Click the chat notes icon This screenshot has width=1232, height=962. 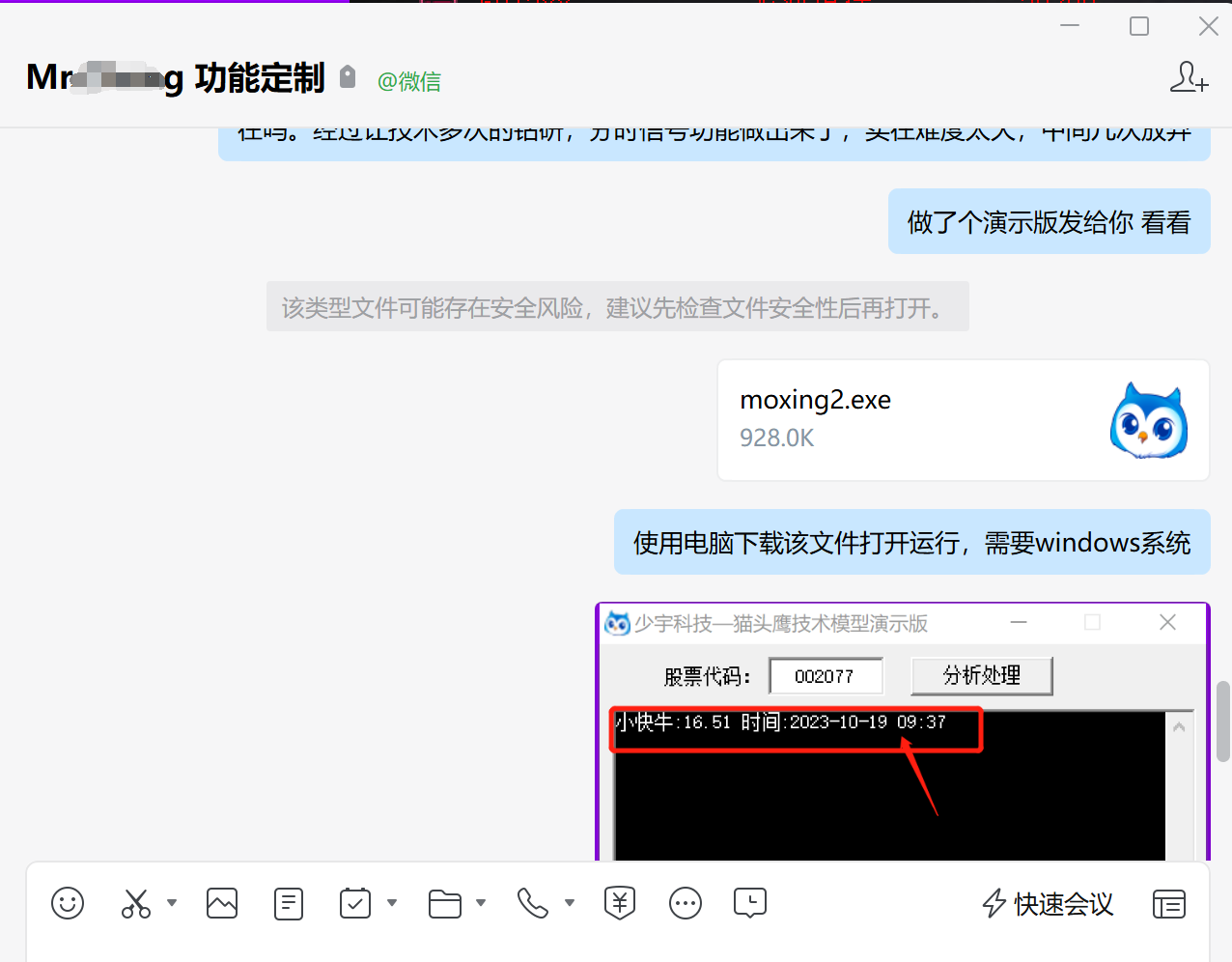point(288,903)
